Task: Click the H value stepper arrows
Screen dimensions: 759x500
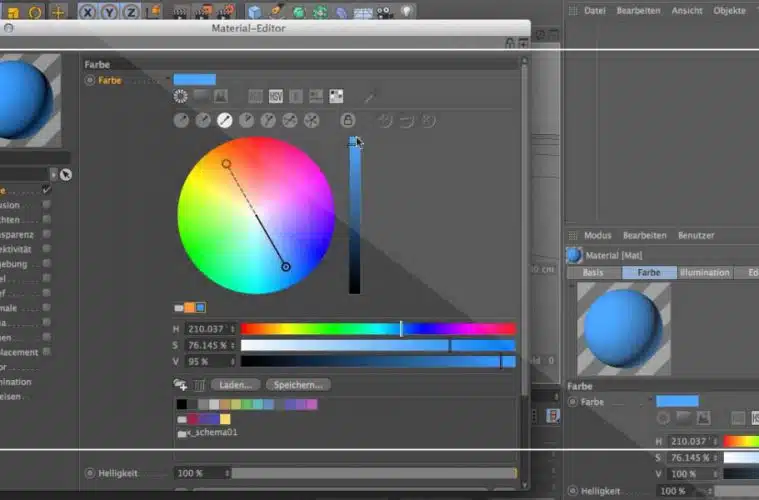Action: point(233,328)
